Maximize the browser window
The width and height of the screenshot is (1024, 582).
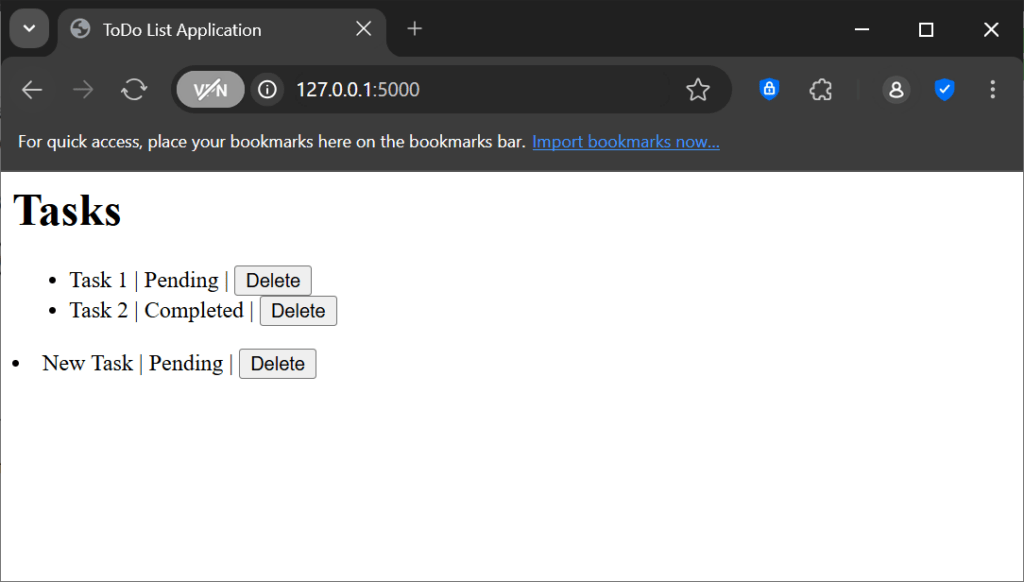(x=926, y=29)
